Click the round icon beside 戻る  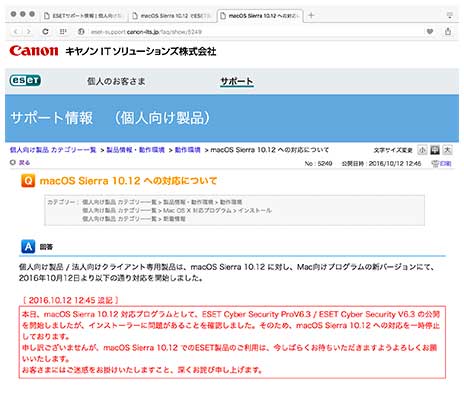coord(13,162)
